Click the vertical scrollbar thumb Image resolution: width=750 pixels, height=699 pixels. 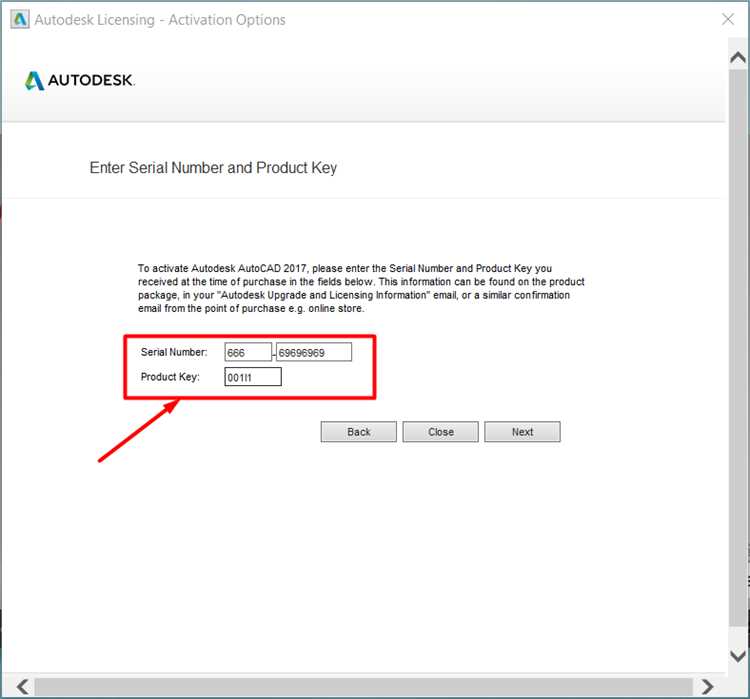pyautogui.click(x=738, y=347)
